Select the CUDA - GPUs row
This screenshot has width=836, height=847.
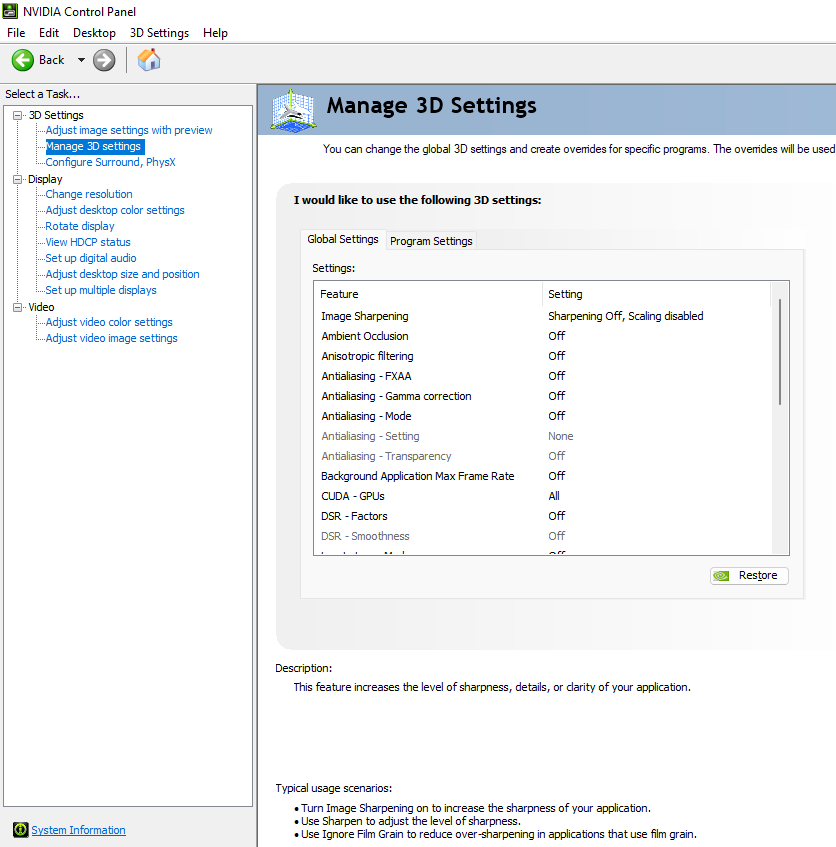point(544,496)
